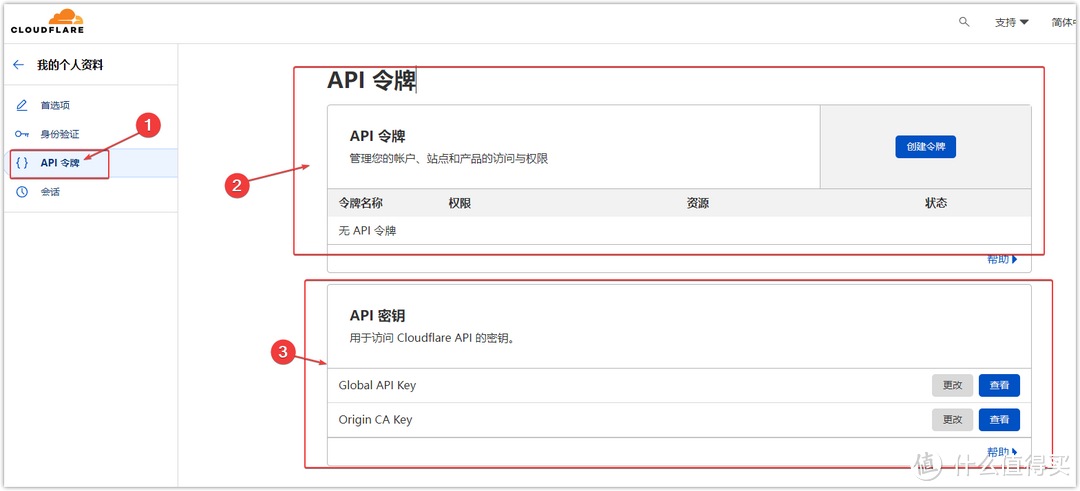Click the curly braces API 令牌 icon
Image resolution: width=1080 pixels, height=491 pixels.
click(22, 163)
